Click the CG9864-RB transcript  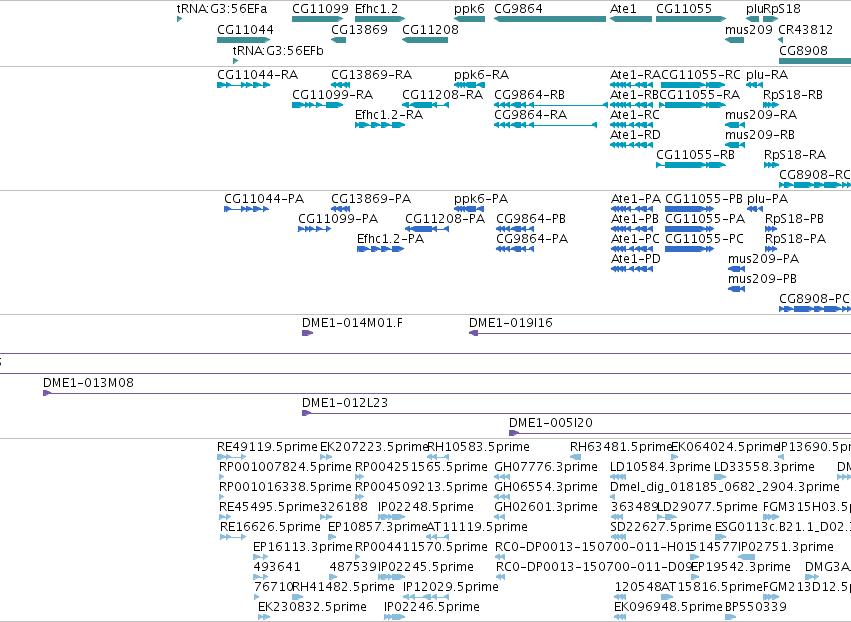(x=550, y=105)
